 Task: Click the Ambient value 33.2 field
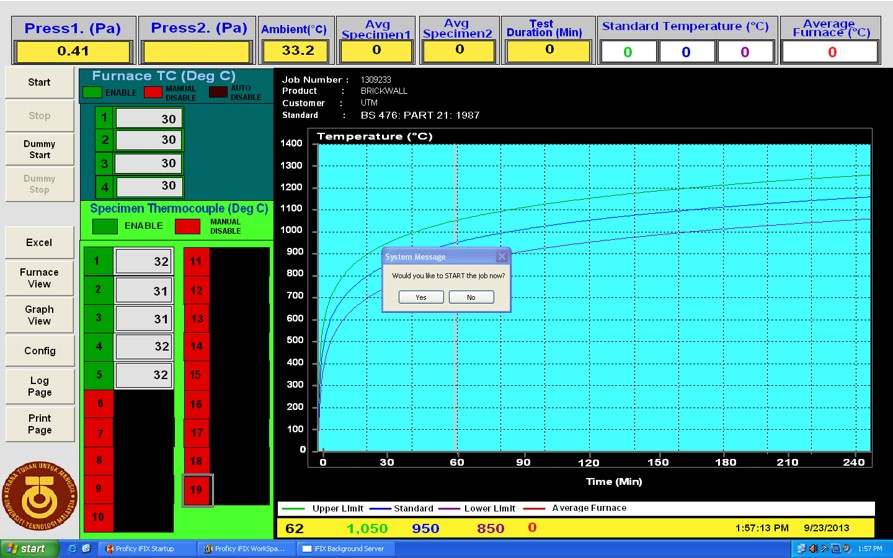point(296,50)
